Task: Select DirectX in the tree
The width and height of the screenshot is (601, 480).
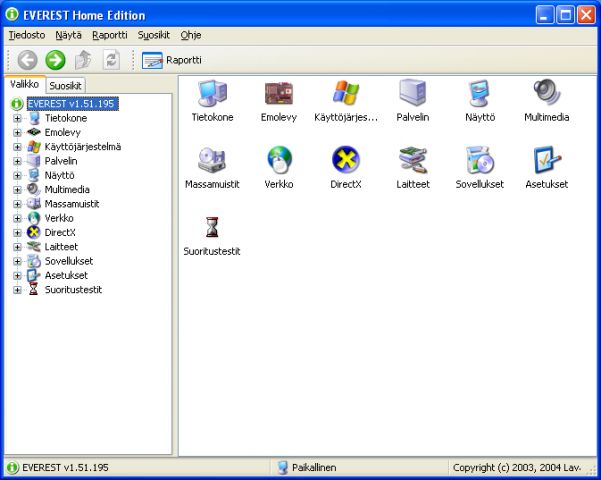Action: click(60, 233)
